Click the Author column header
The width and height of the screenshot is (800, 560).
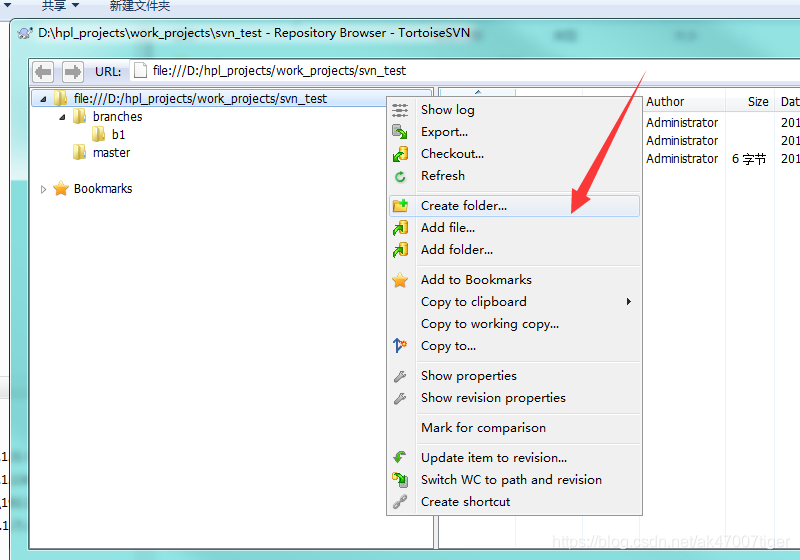click(x=684, y=101)
